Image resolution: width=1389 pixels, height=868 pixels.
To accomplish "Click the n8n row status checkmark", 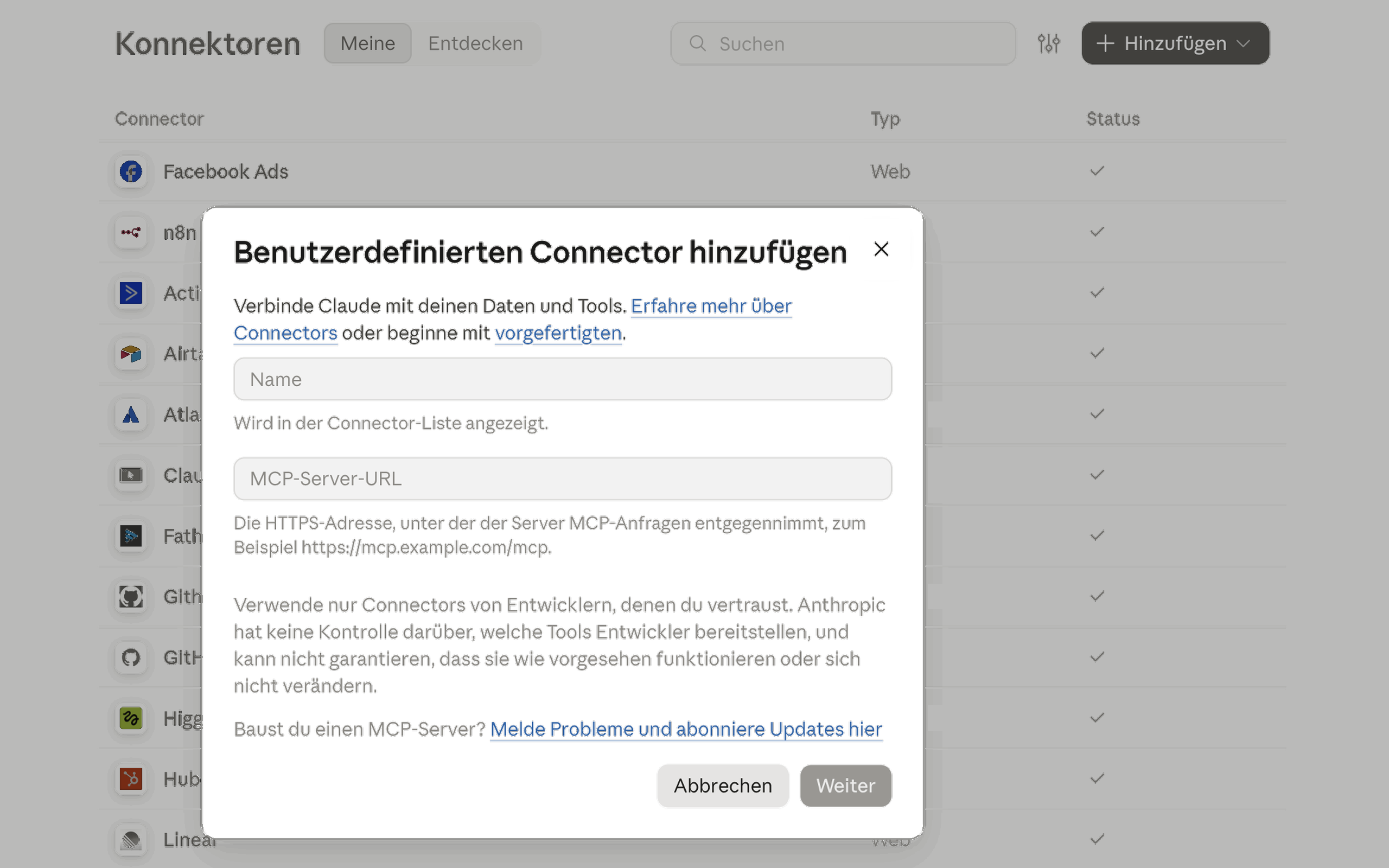I will pyautogui.click(x=1097, y=232).
